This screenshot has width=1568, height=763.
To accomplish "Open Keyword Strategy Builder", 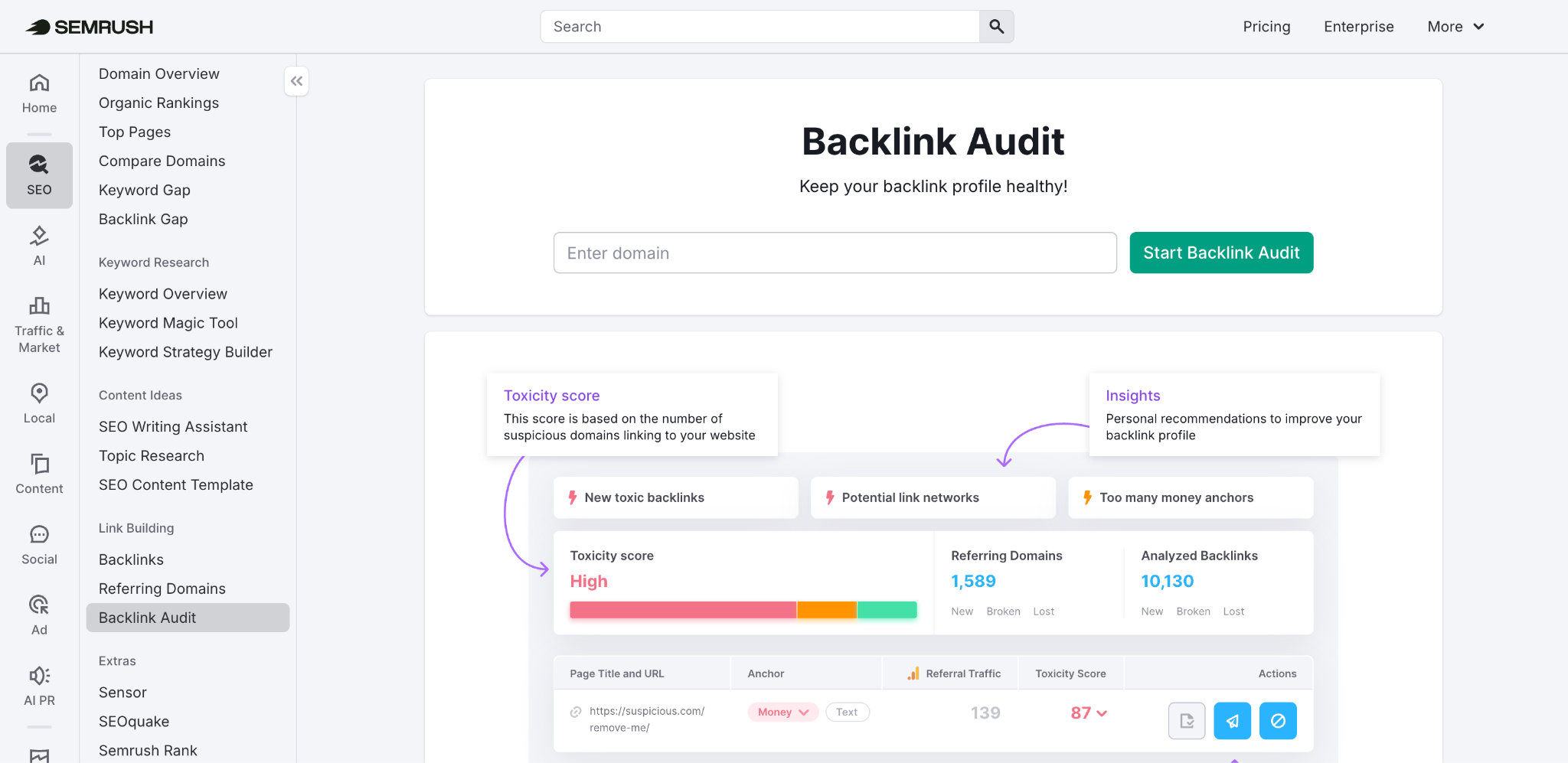I will (185, 352).
